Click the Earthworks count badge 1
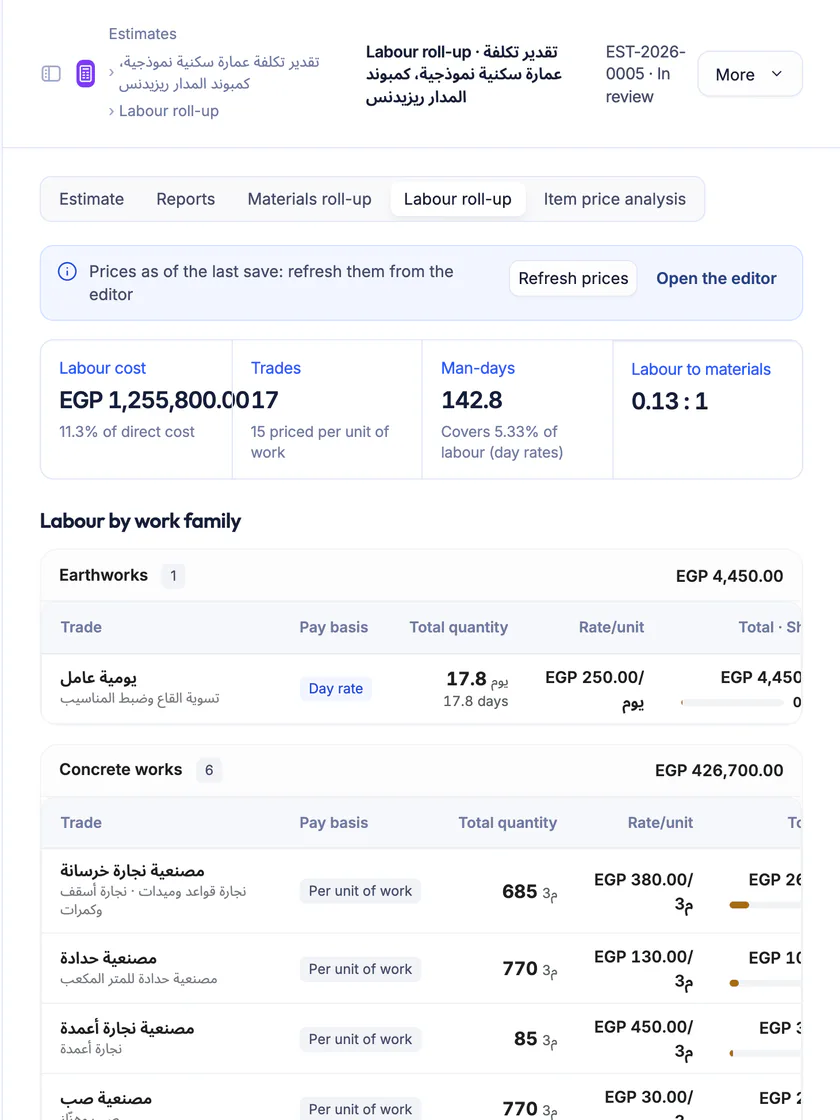 (173, 576)
